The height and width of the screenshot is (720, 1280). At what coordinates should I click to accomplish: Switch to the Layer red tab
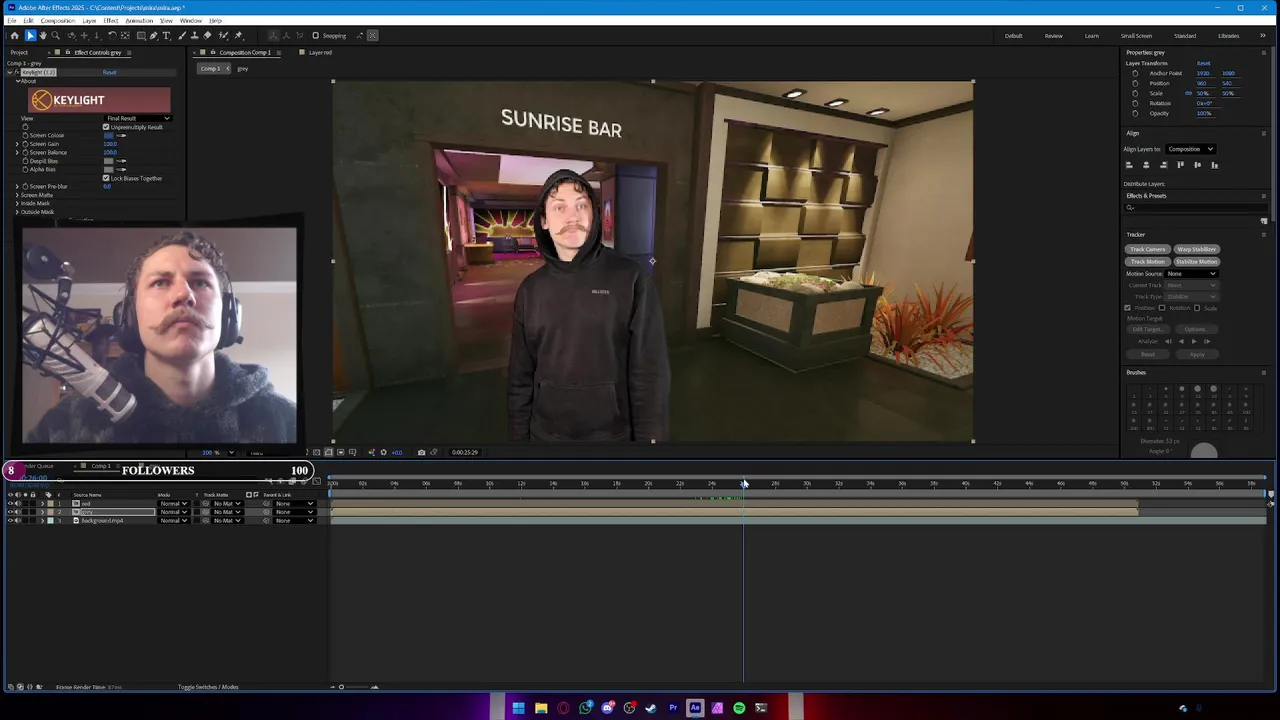click(x=320, y=52)
